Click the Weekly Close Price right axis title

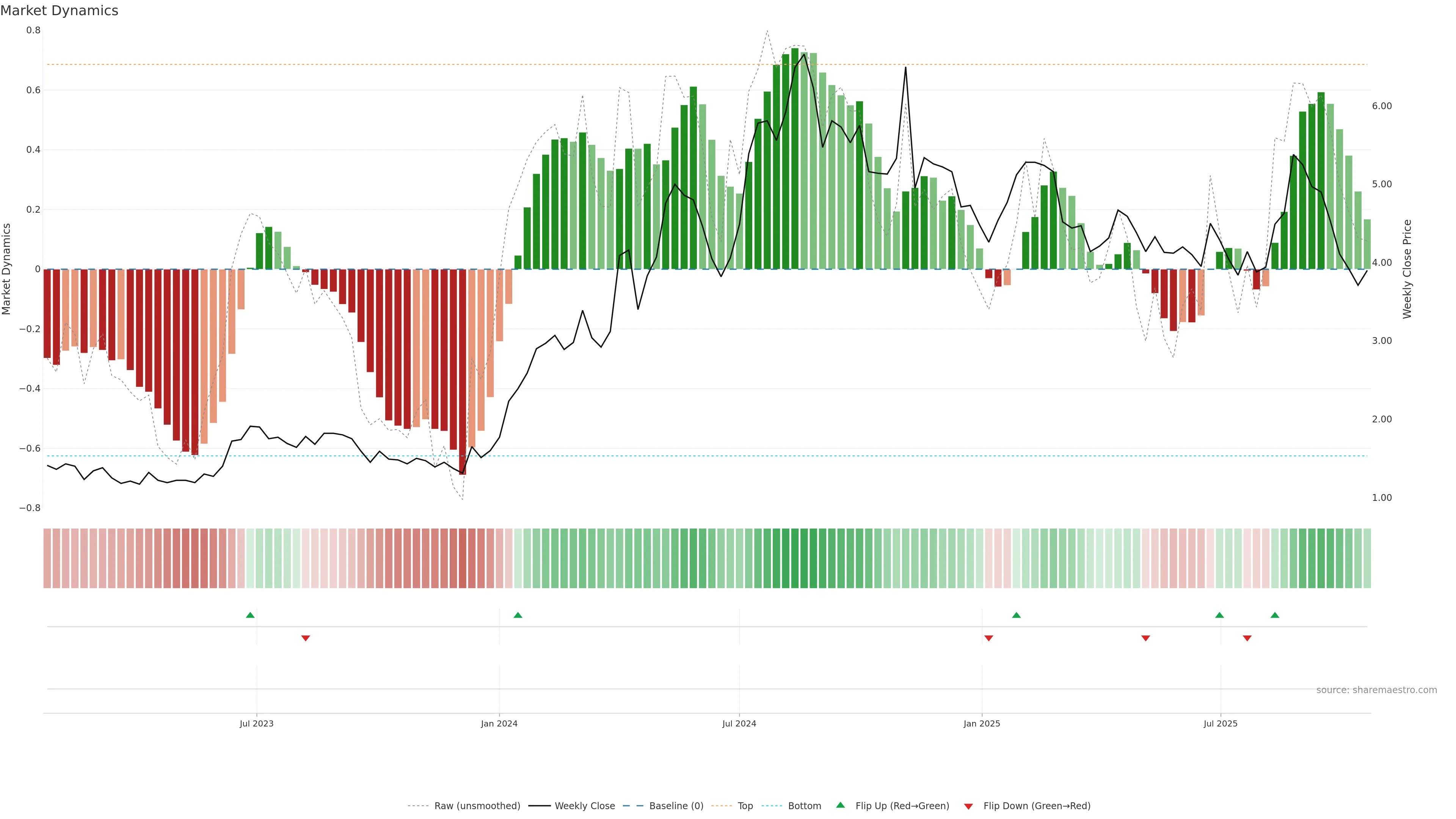(x=1407, y=269)
